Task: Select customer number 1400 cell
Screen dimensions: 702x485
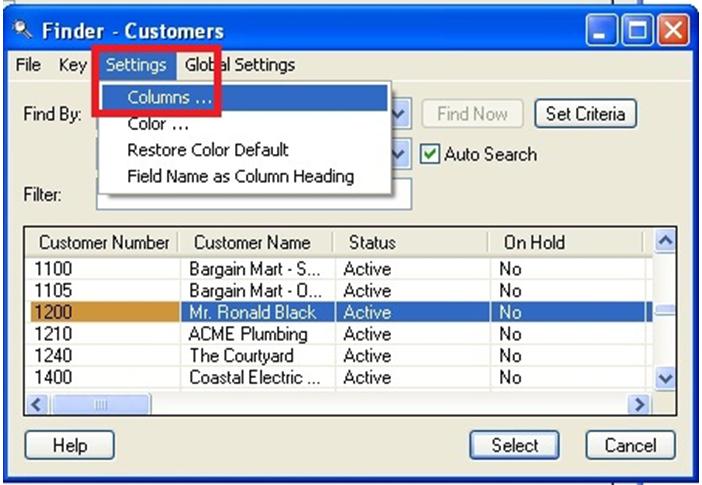Action: (104, 377)
